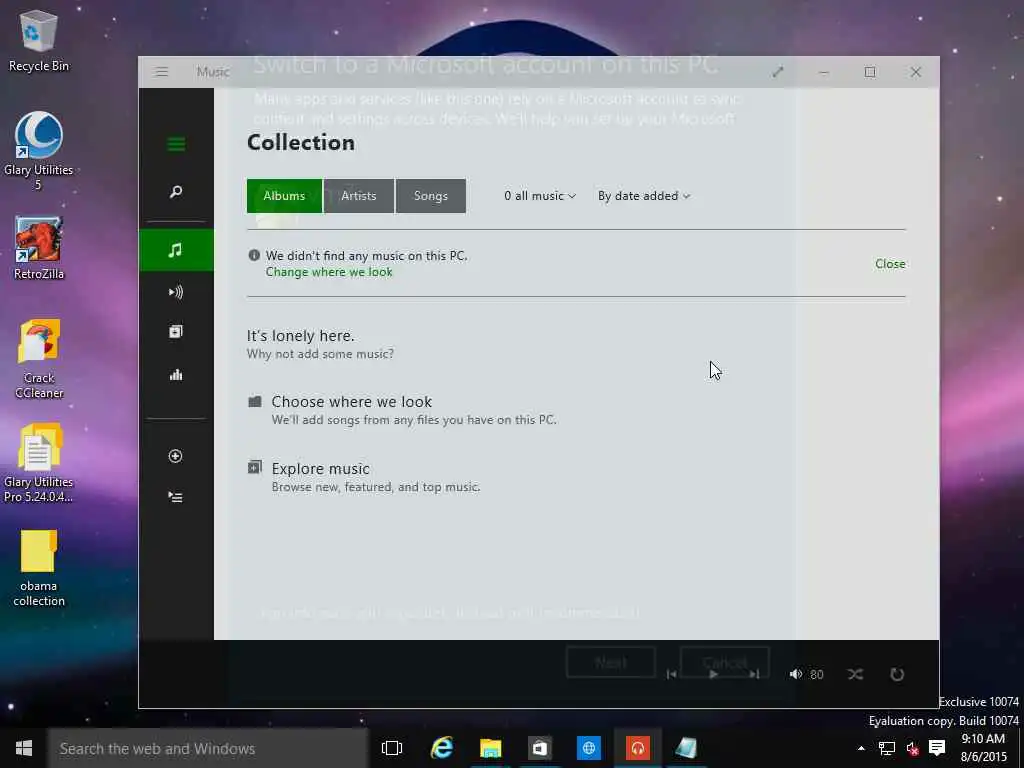The width and height of the screenshot is (1024, 768).
Task: Open File Explorer from the taskbar
Action: (x=490, y=748)
